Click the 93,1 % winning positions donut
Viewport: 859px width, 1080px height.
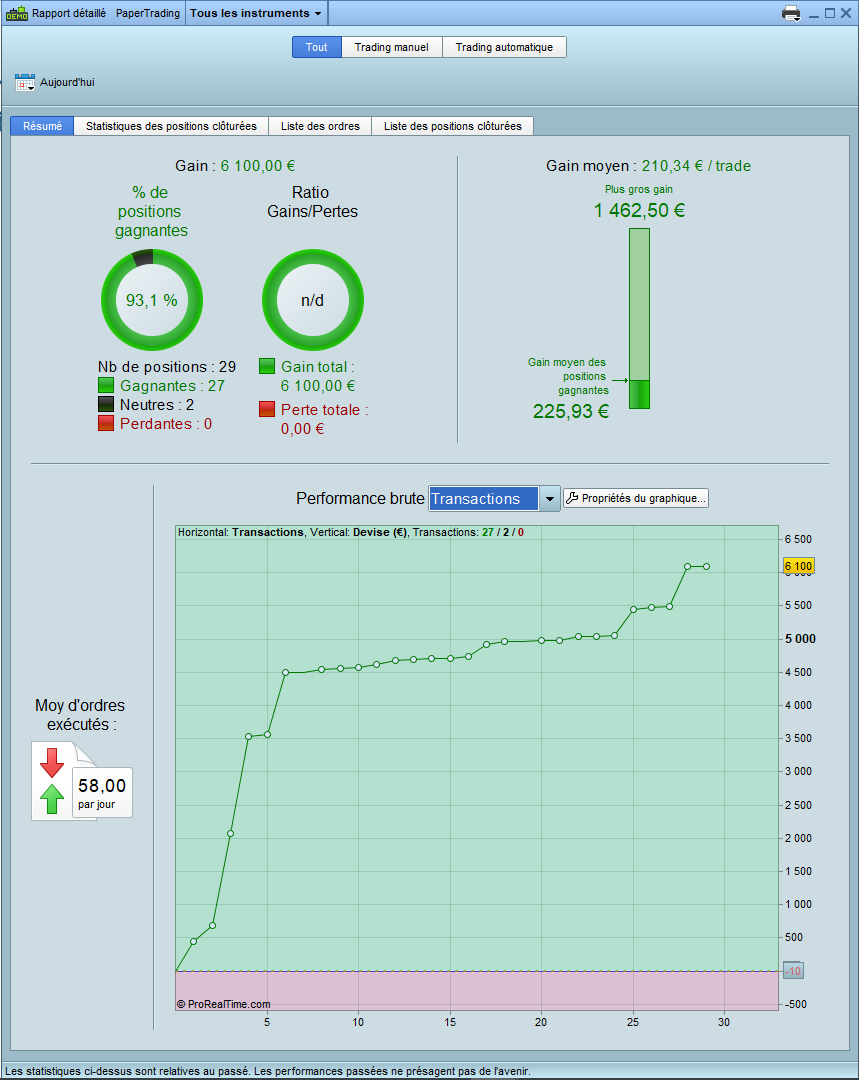[152, 300]
